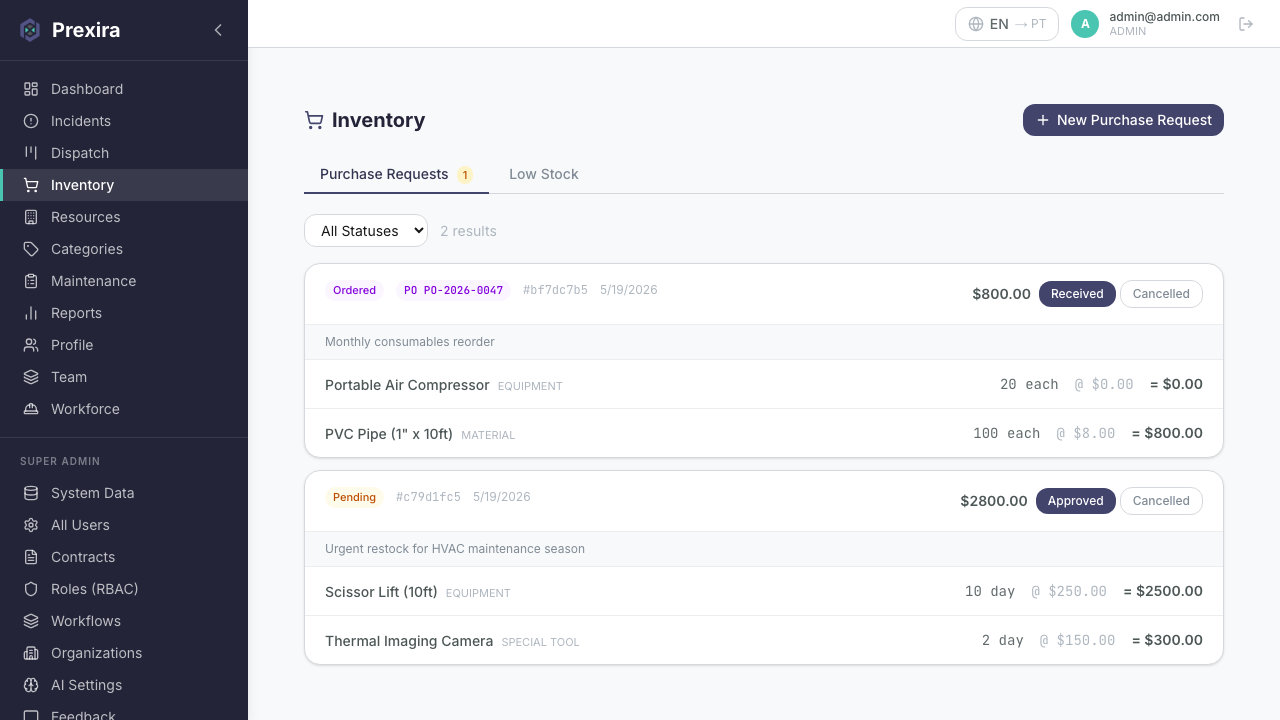Image resolution: width=1280 pixels, height=720 pixels.
Task: Open the All Statuses dropdown
Action: tap(366, 231)
